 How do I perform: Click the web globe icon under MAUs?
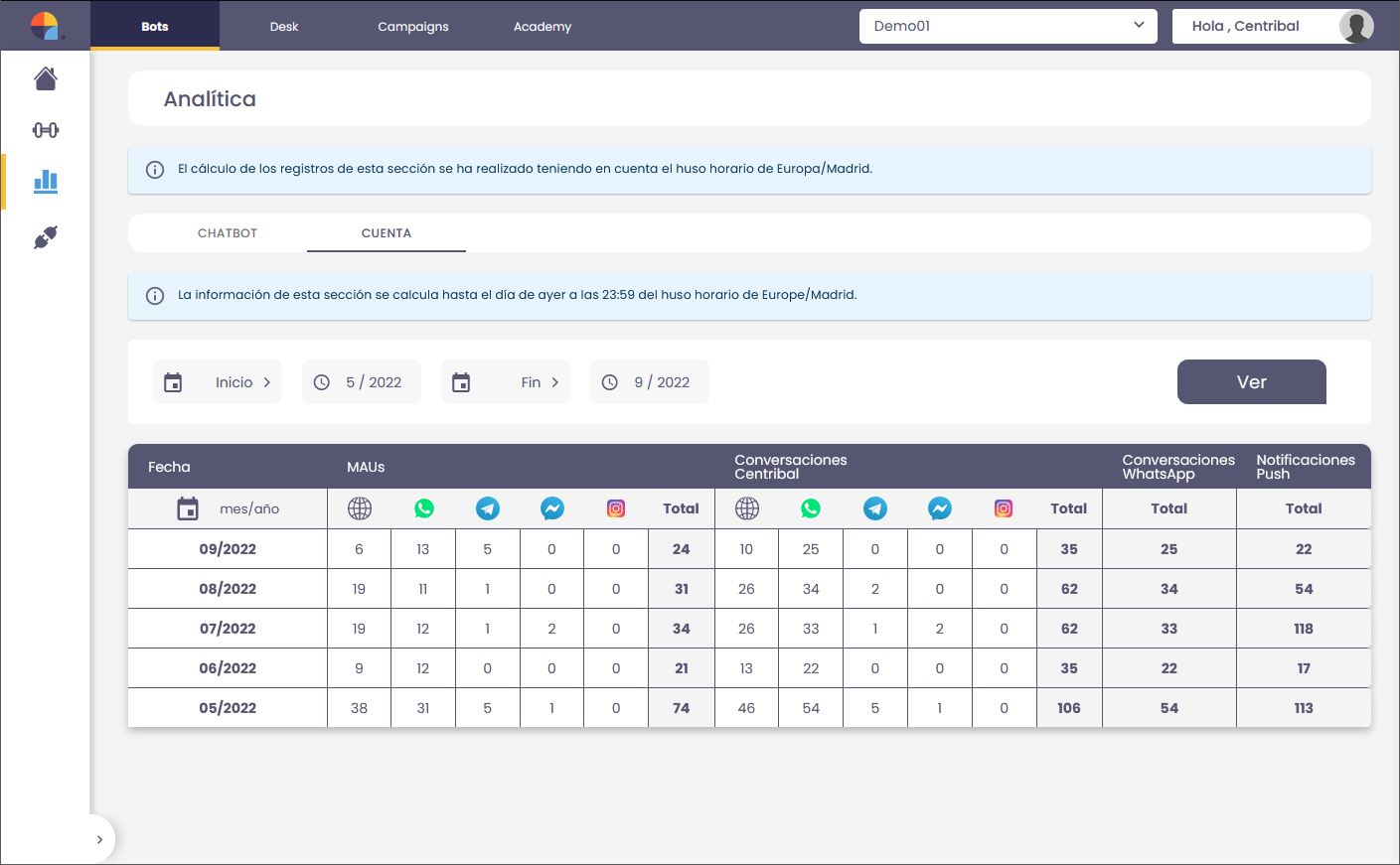tap(360, 508)
